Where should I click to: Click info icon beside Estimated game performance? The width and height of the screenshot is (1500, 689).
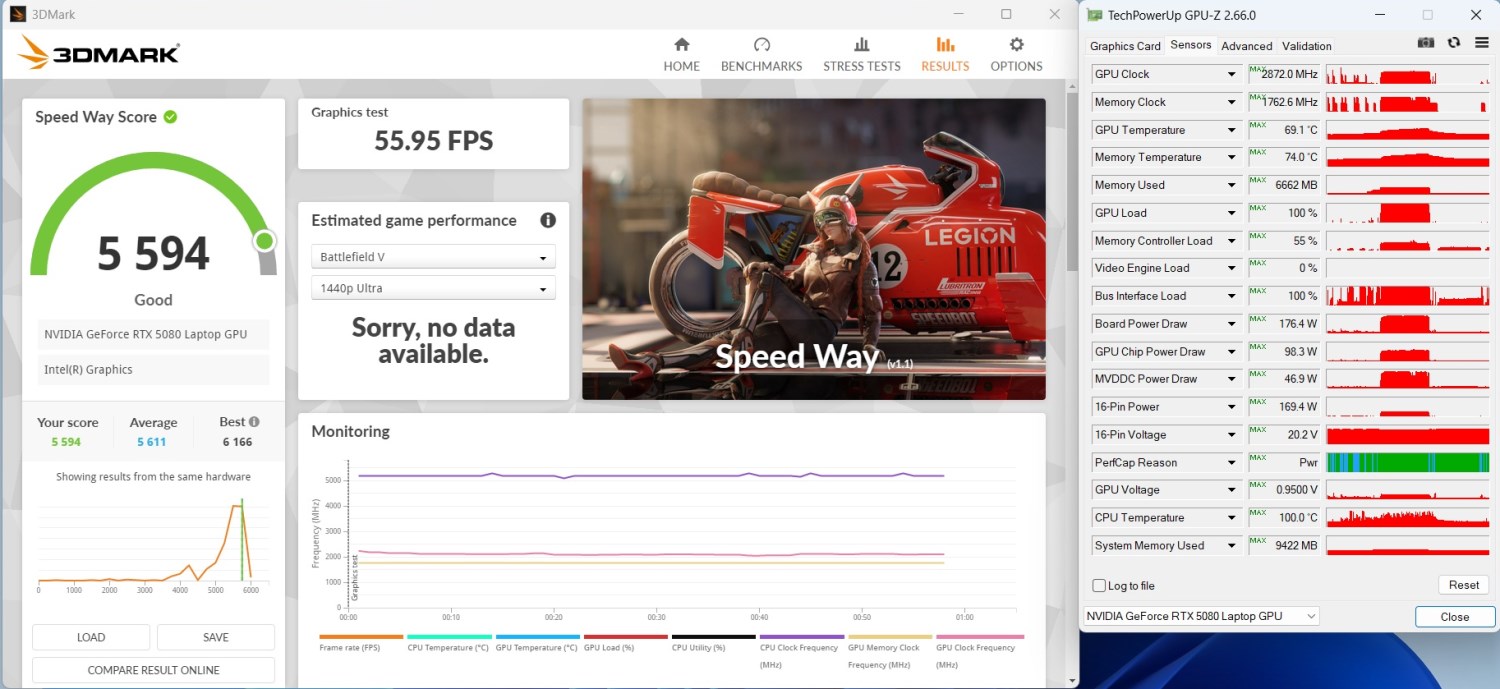pyautogui.click(x=547, y=220)
